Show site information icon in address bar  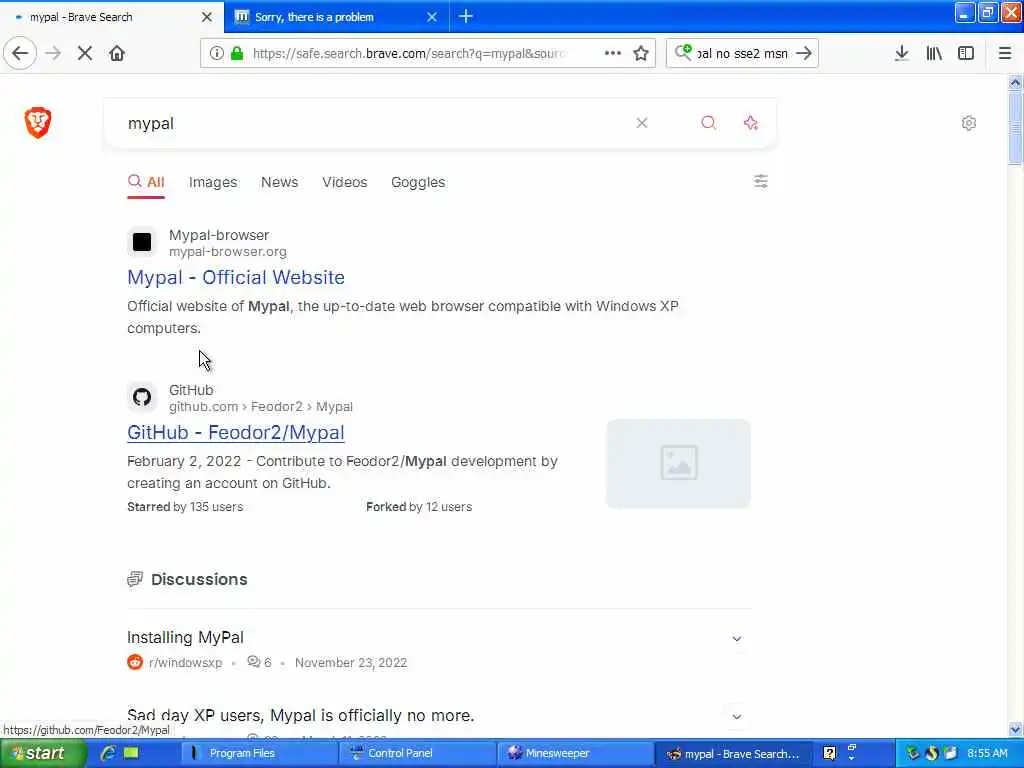(216, 53)
